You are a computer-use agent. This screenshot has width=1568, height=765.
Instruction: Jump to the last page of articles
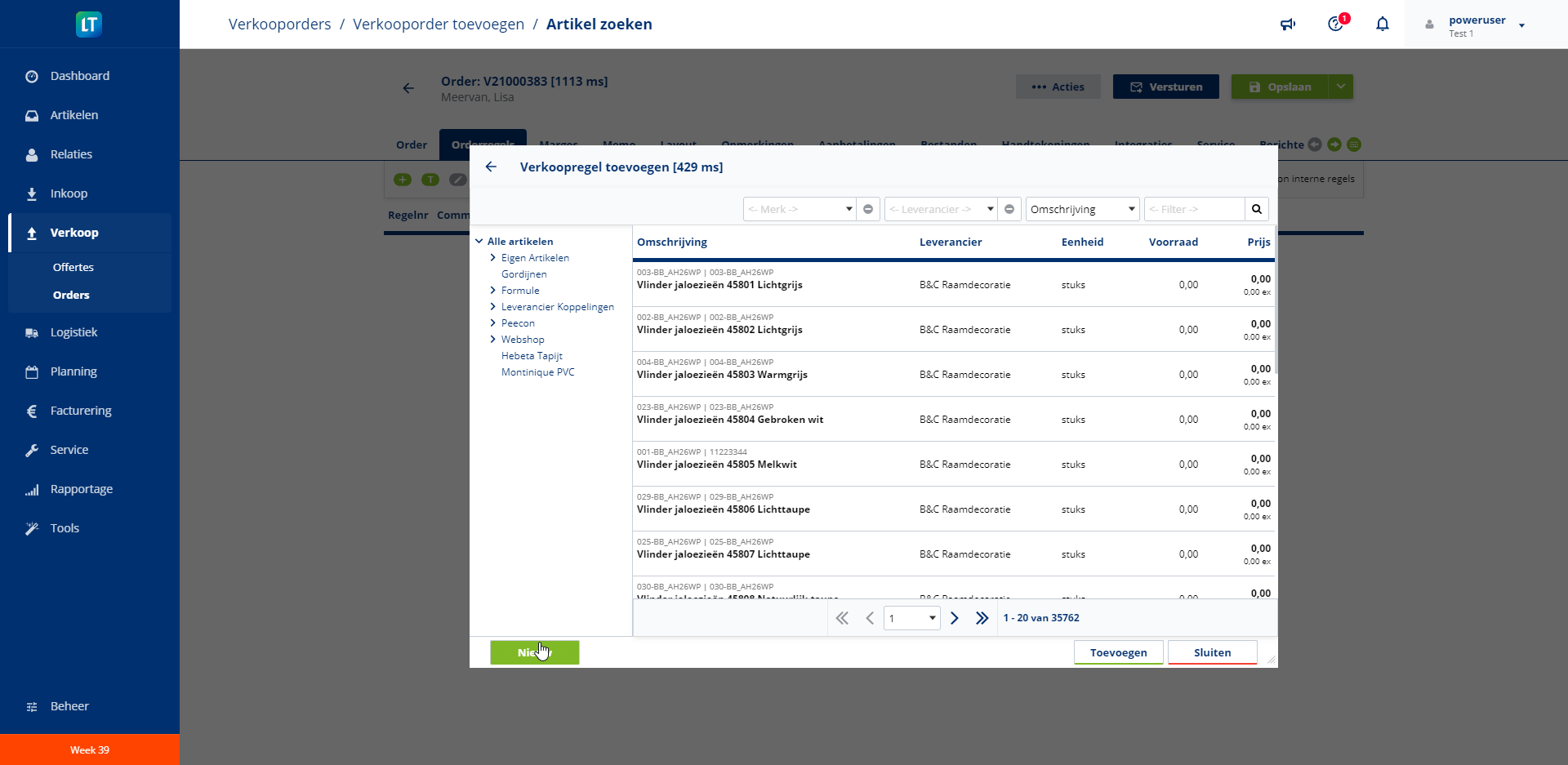point(982,618)
